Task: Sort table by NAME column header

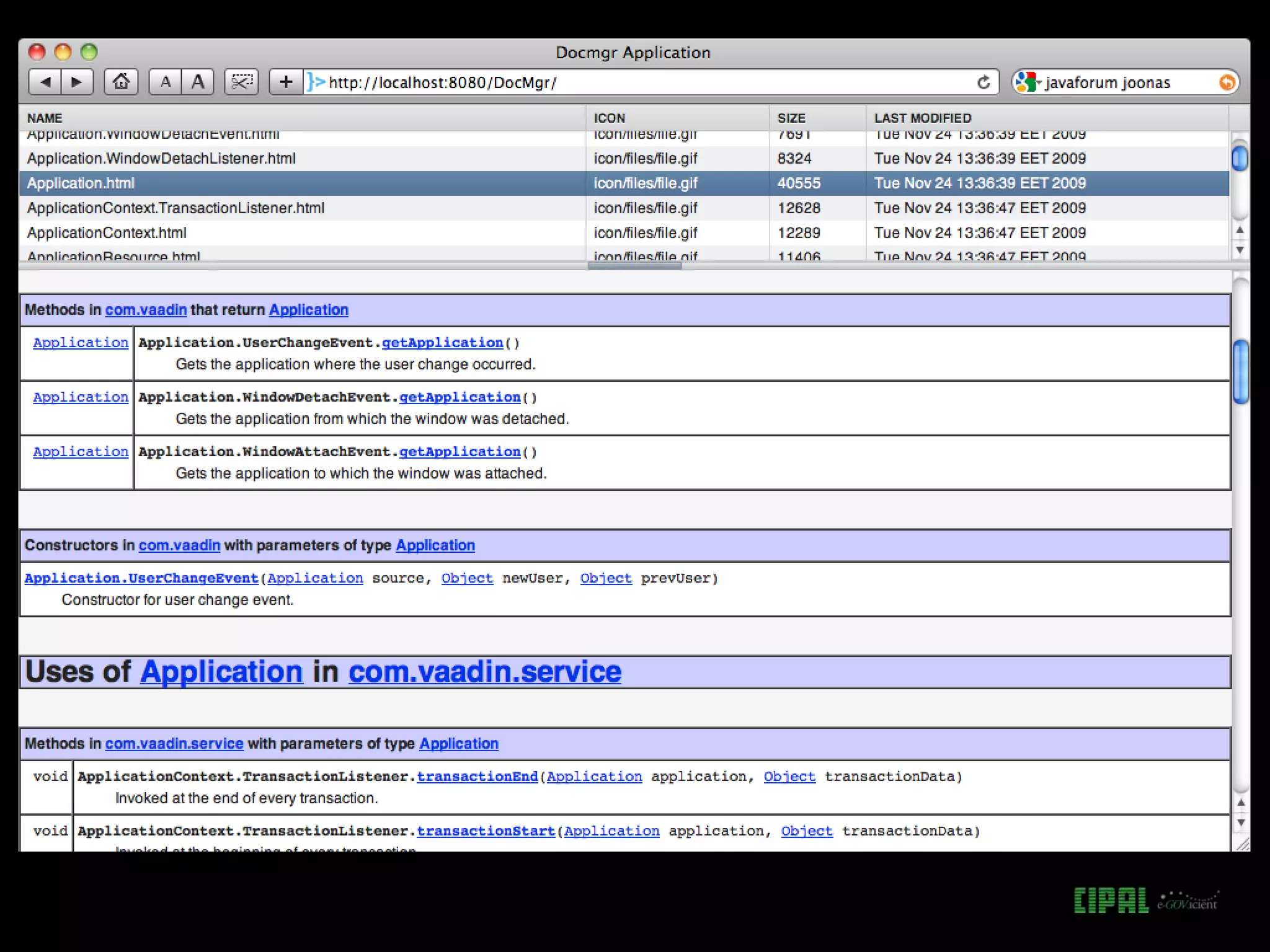Action: click(x=45, y=118)
